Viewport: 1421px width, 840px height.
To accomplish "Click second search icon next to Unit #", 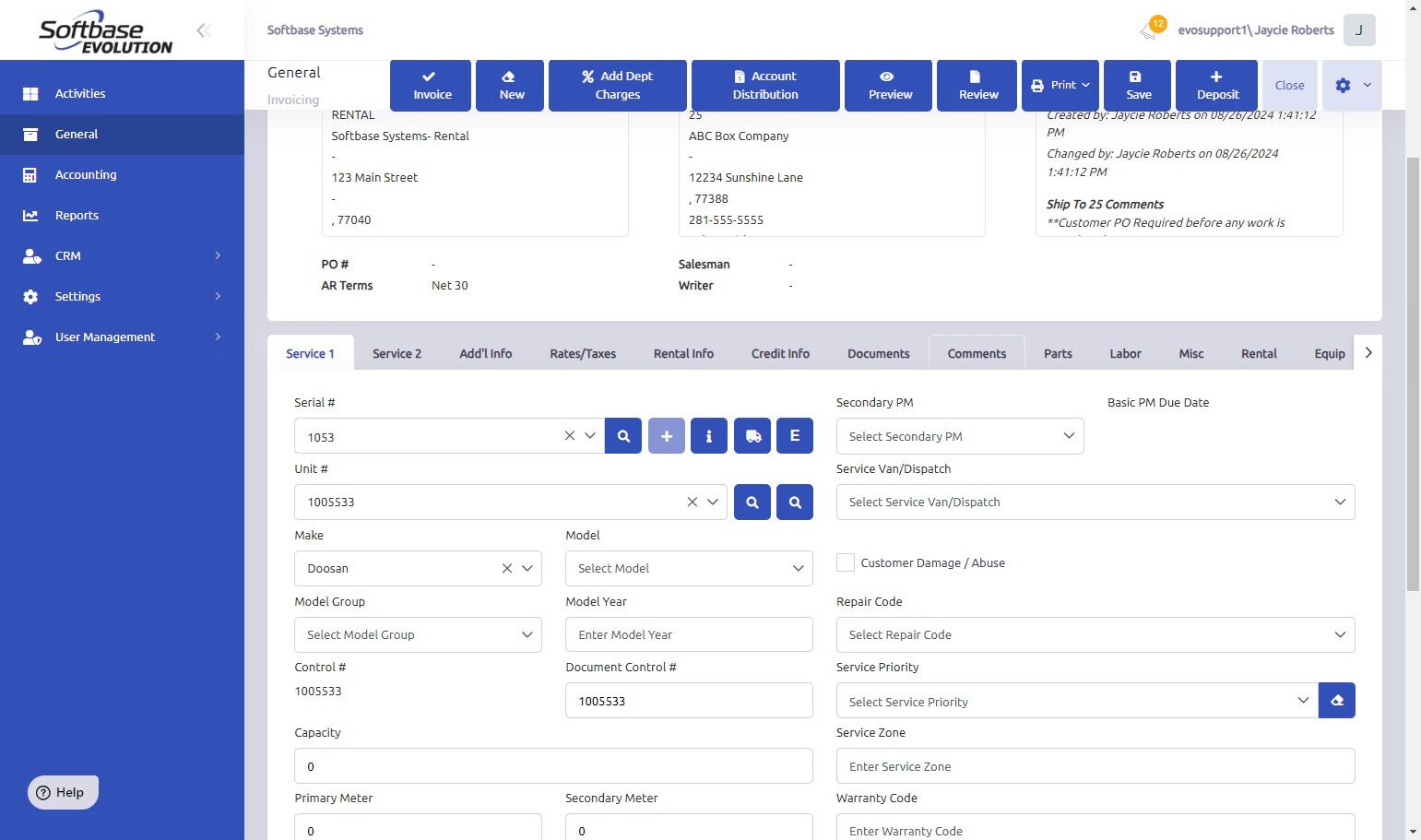I will pos(795,503).
